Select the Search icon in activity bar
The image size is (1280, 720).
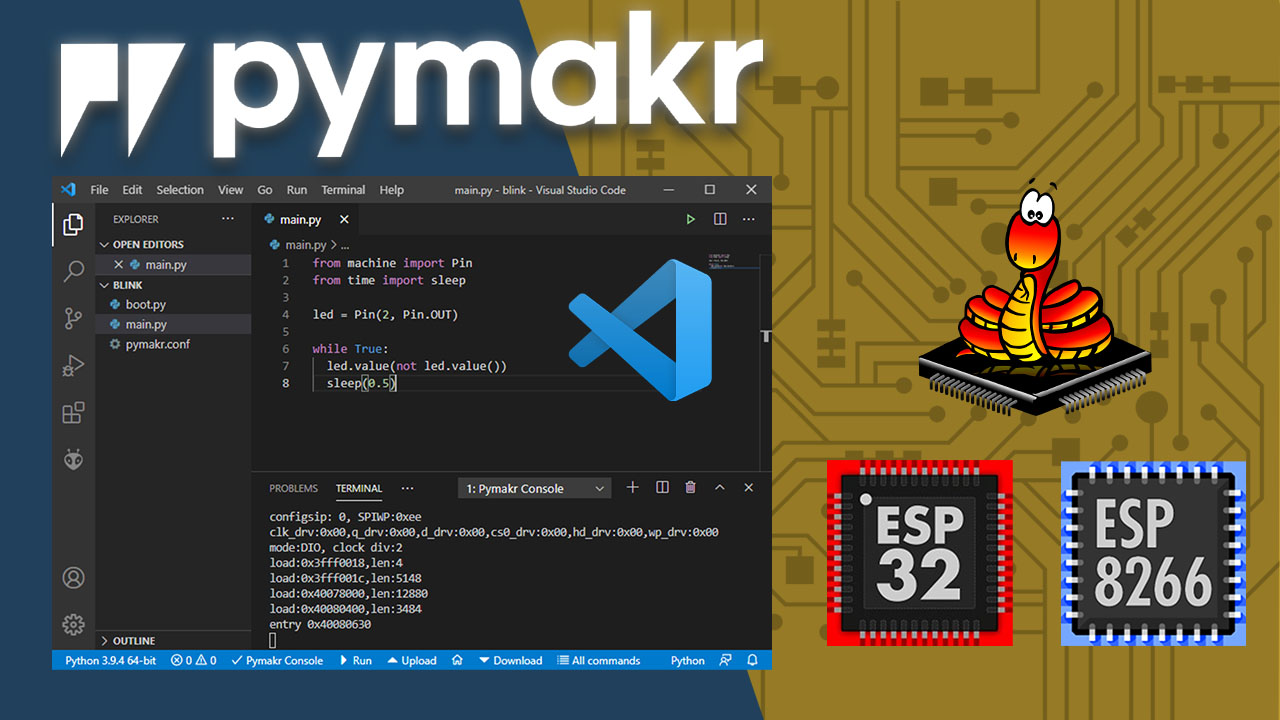tap(73, 272)
